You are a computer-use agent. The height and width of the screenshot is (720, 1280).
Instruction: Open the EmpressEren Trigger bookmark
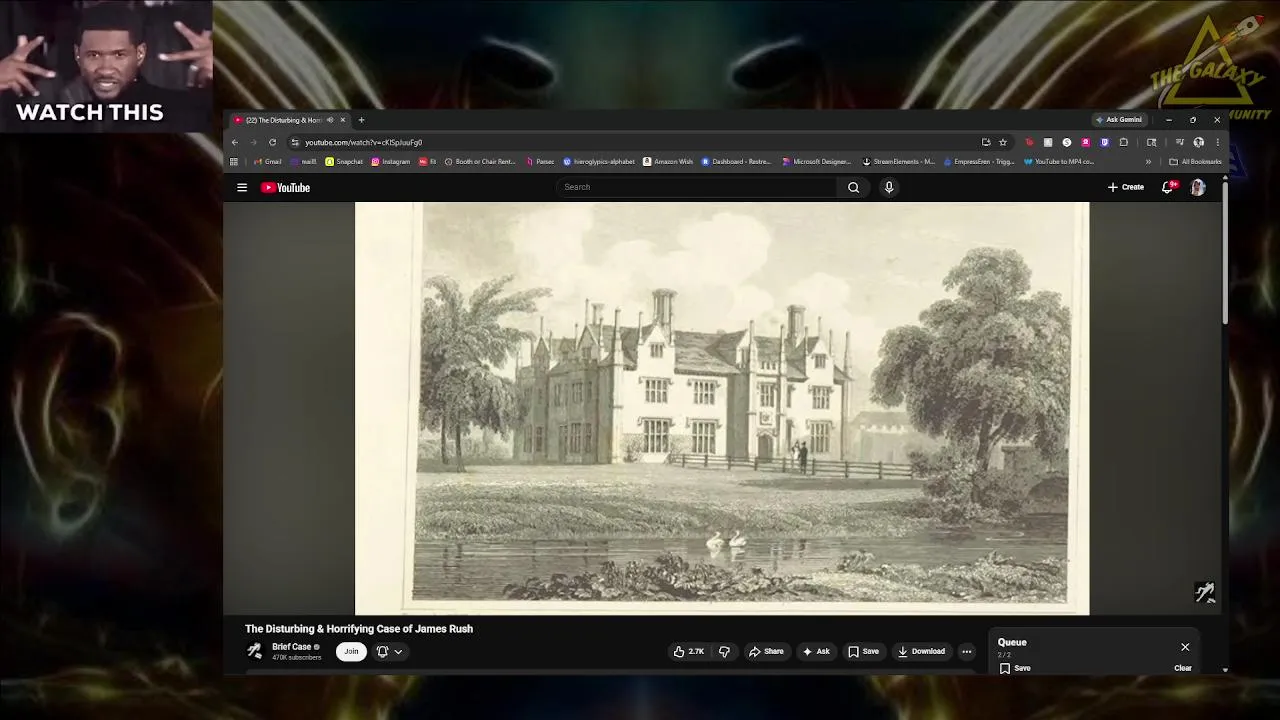[979, 161]
